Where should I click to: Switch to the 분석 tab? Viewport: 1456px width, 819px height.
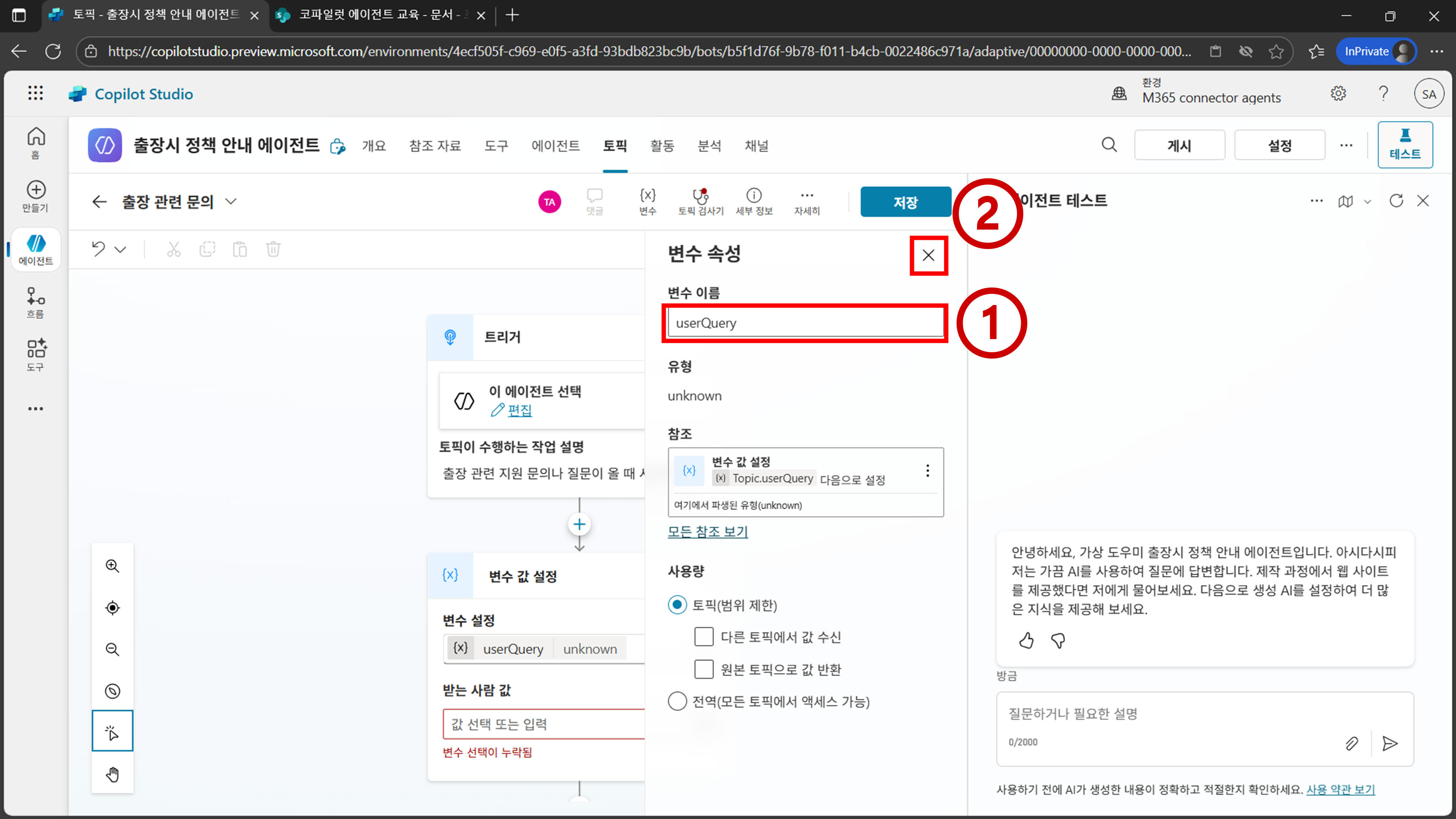coord(709,146)
